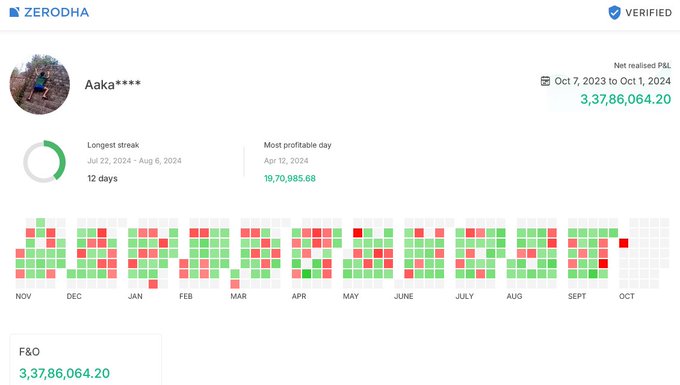
Task: Click the JUNE month label
Action: [404, 296]
